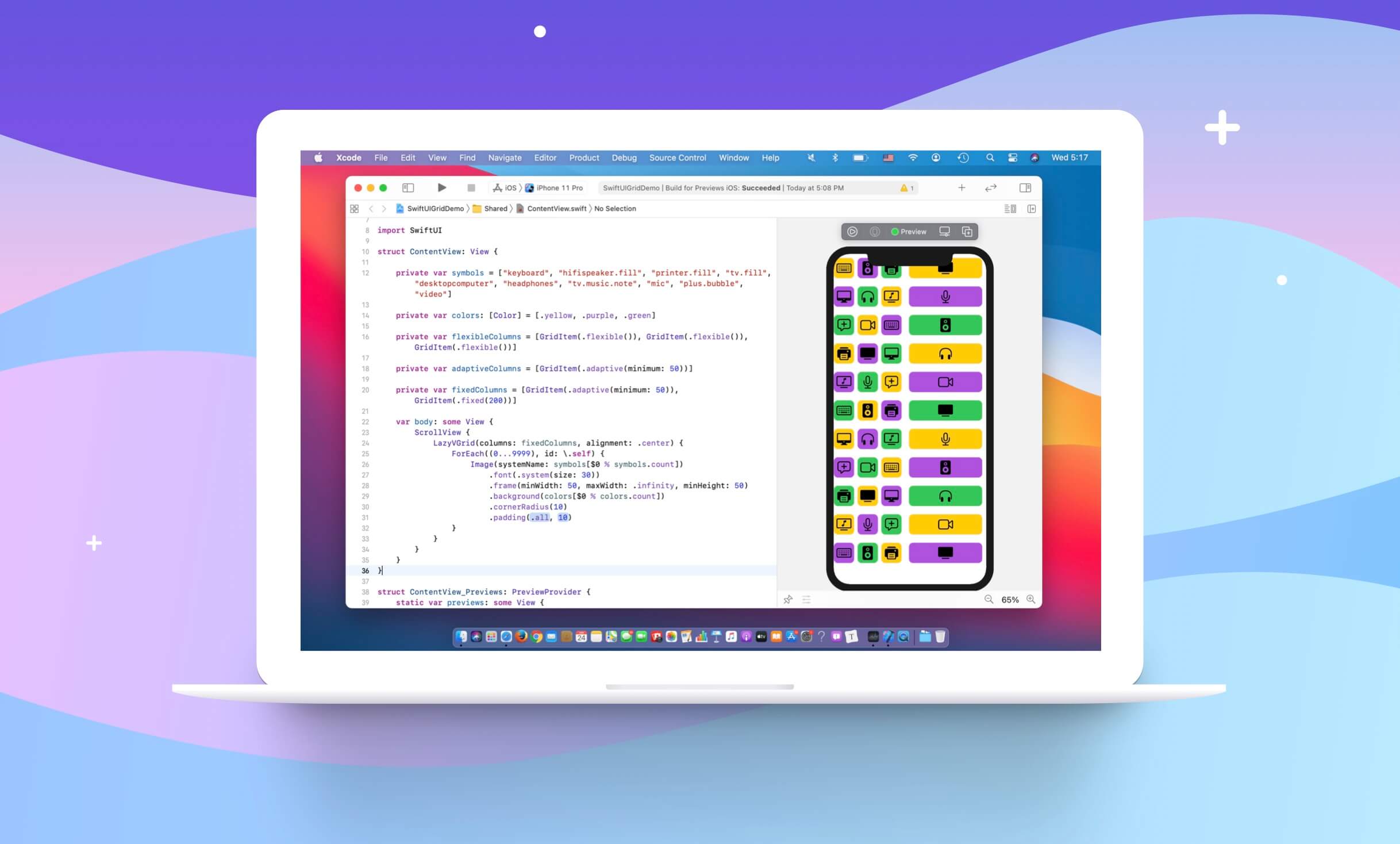1400x844 pixels.
Task: Click the Stop button in Xcode toolbar
Action: tap(471, 187)
